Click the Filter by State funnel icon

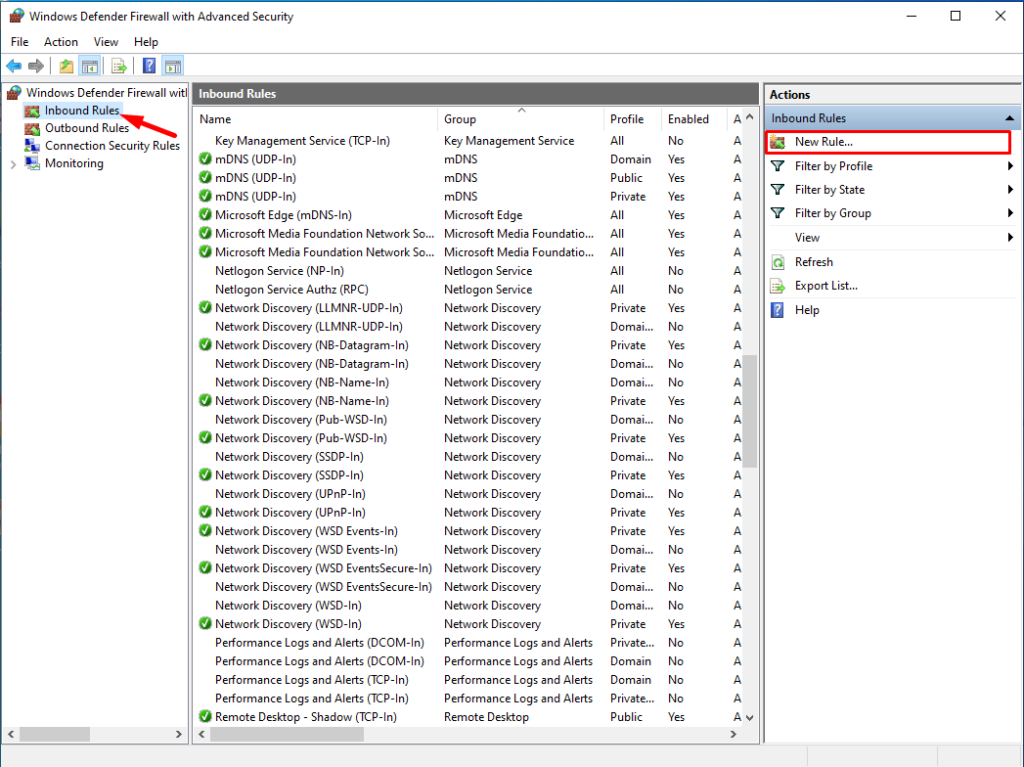(x=777, y=189)
